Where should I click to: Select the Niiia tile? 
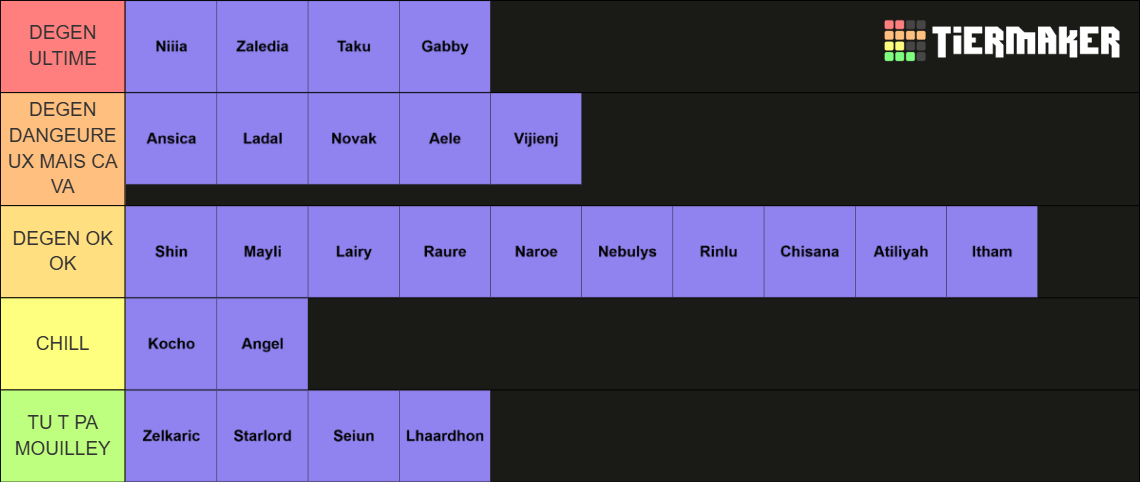coord(171,47)
